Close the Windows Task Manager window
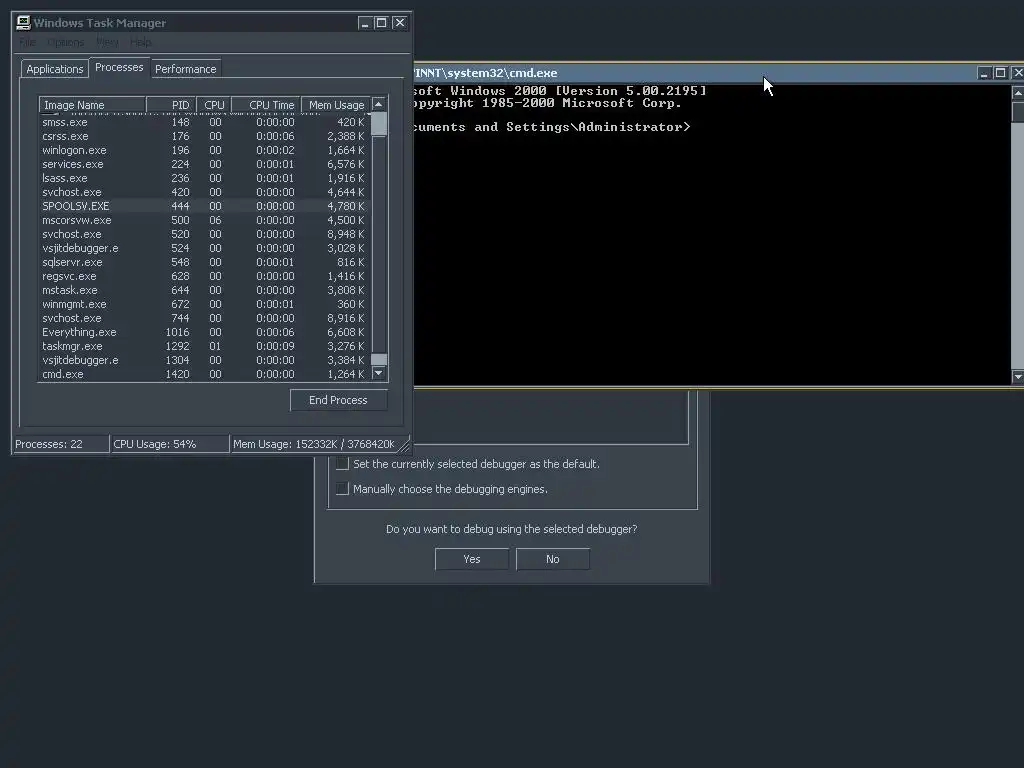 pos(400,23)
